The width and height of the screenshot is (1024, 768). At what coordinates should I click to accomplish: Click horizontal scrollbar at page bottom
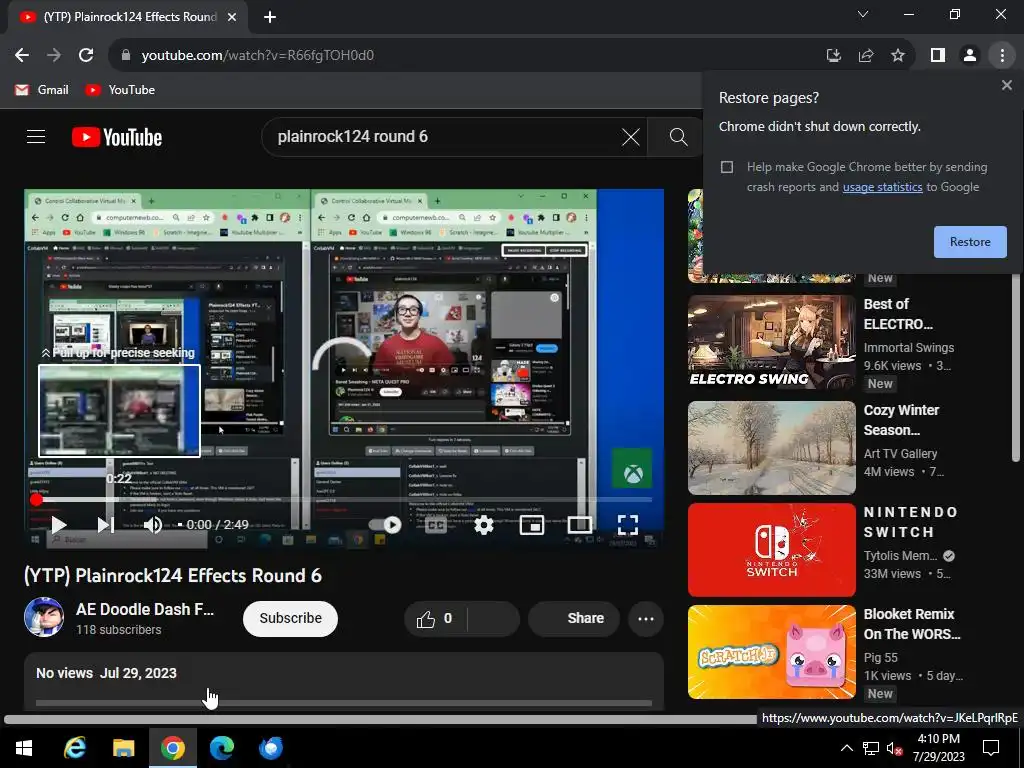pyautogui.click(x=379, y=719)
